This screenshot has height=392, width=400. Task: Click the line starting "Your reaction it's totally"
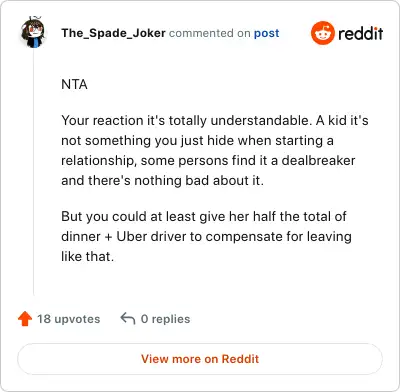215,121
